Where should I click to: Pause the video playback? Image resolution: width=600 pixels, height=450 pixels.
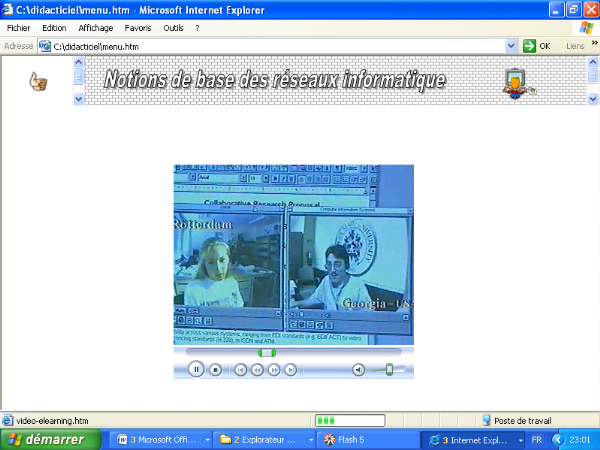pos(196,370)
